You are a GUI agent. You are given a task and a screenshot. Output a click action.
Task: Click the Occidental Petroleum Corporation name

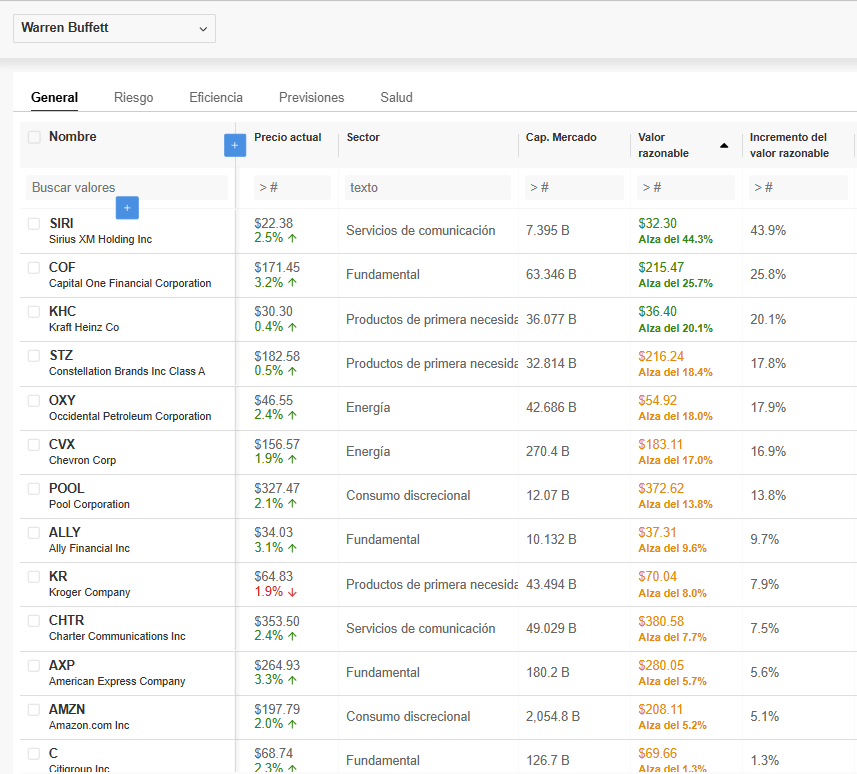130,417
